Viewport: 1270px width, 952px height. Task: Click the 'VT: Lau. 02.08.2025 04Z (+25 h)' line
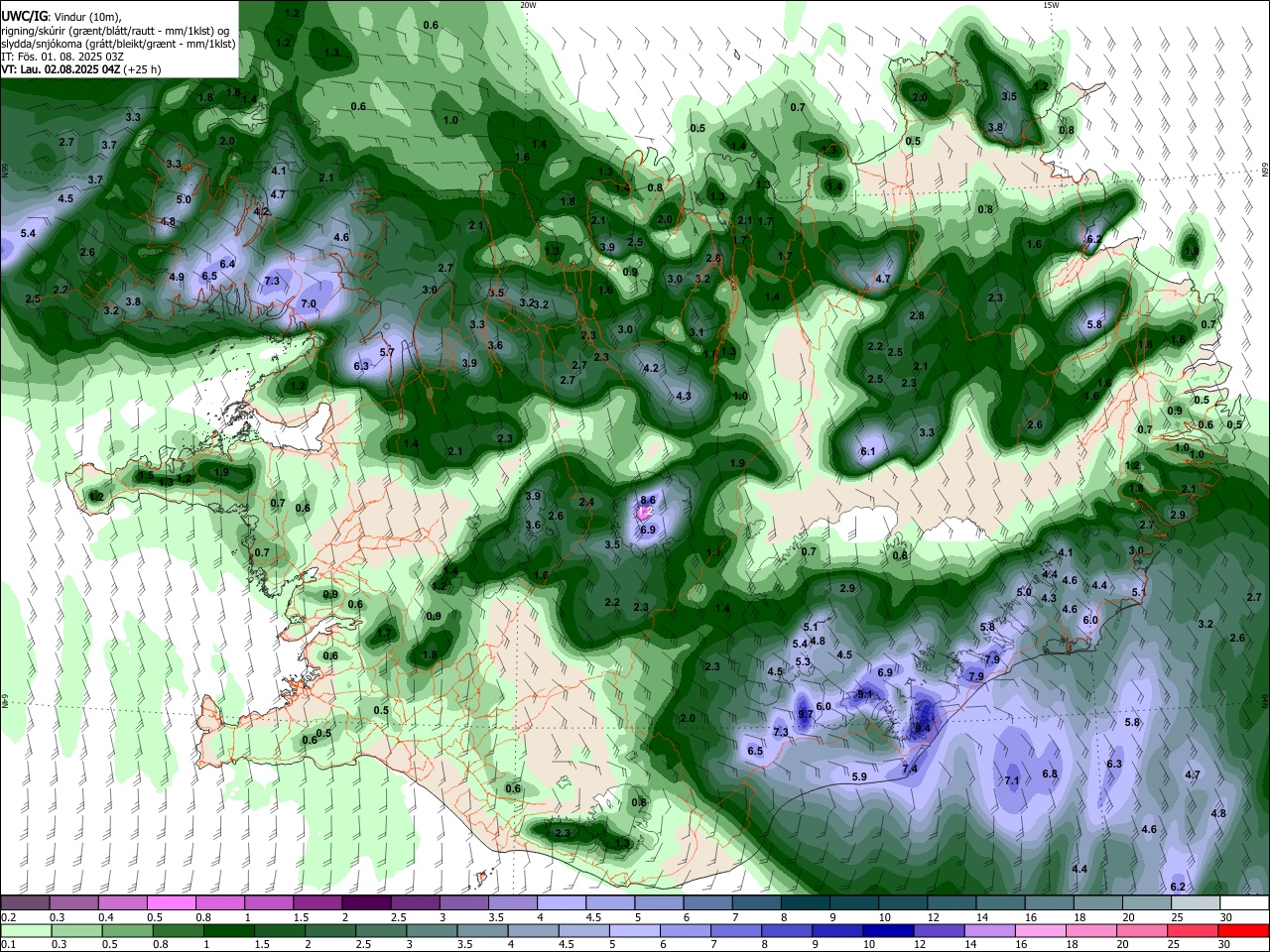click(81, 69)
